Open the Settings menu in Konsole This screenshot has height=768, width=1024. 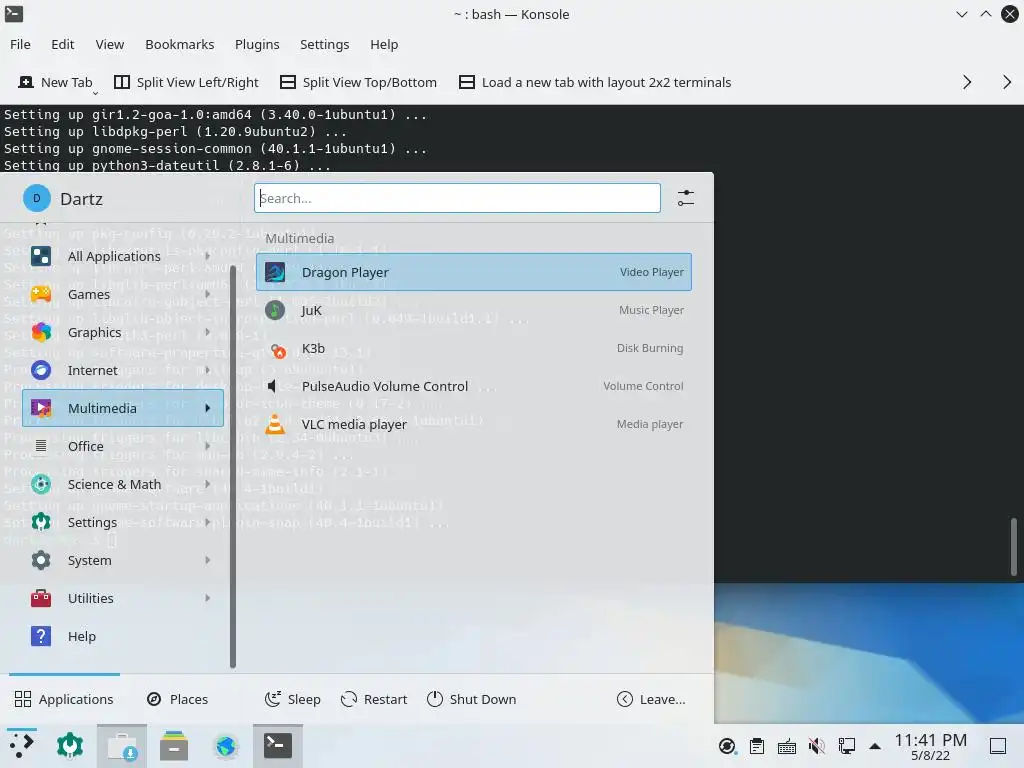325,44
